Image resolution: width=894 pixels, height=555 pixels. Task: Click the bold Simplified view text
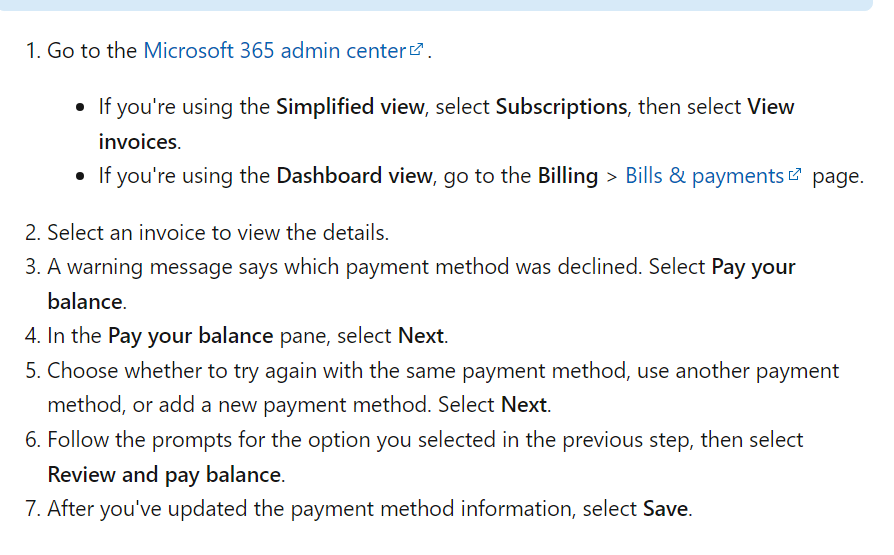tap(351, 107)
